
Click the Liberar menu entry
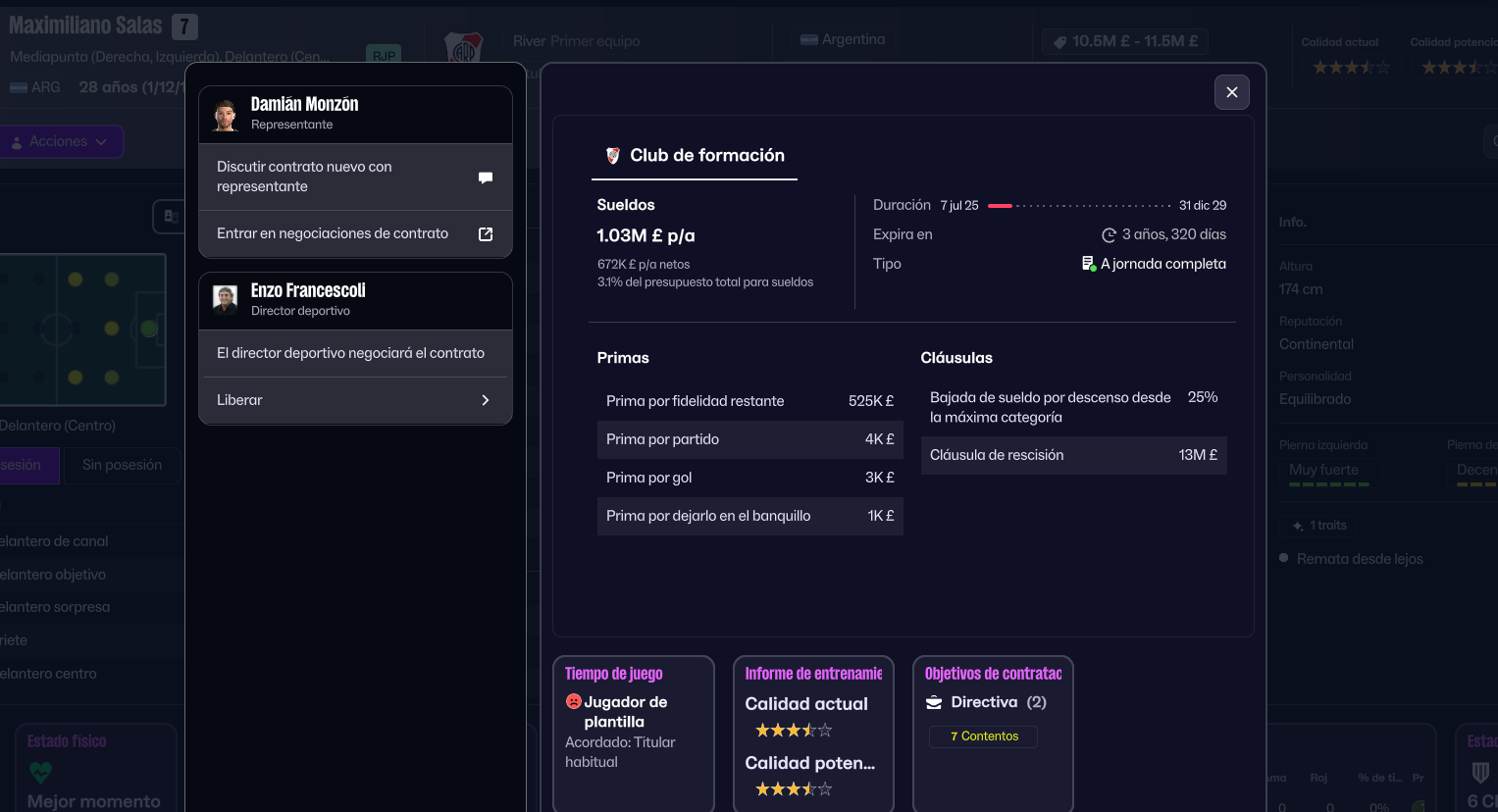[355, 400]
